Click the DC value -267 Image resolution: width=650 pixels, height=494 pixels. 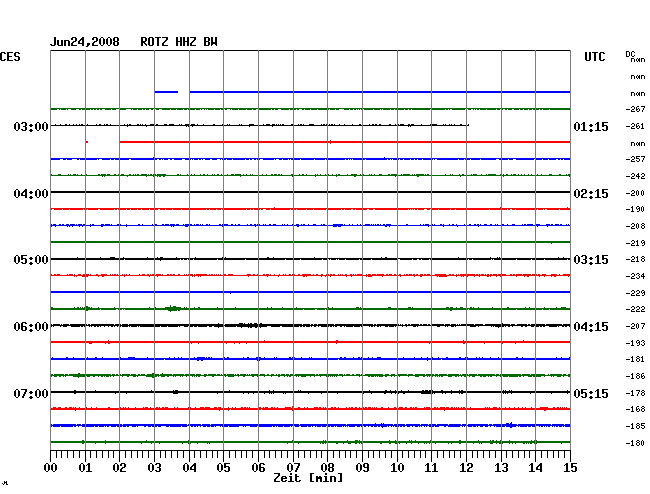pos(635,109)
